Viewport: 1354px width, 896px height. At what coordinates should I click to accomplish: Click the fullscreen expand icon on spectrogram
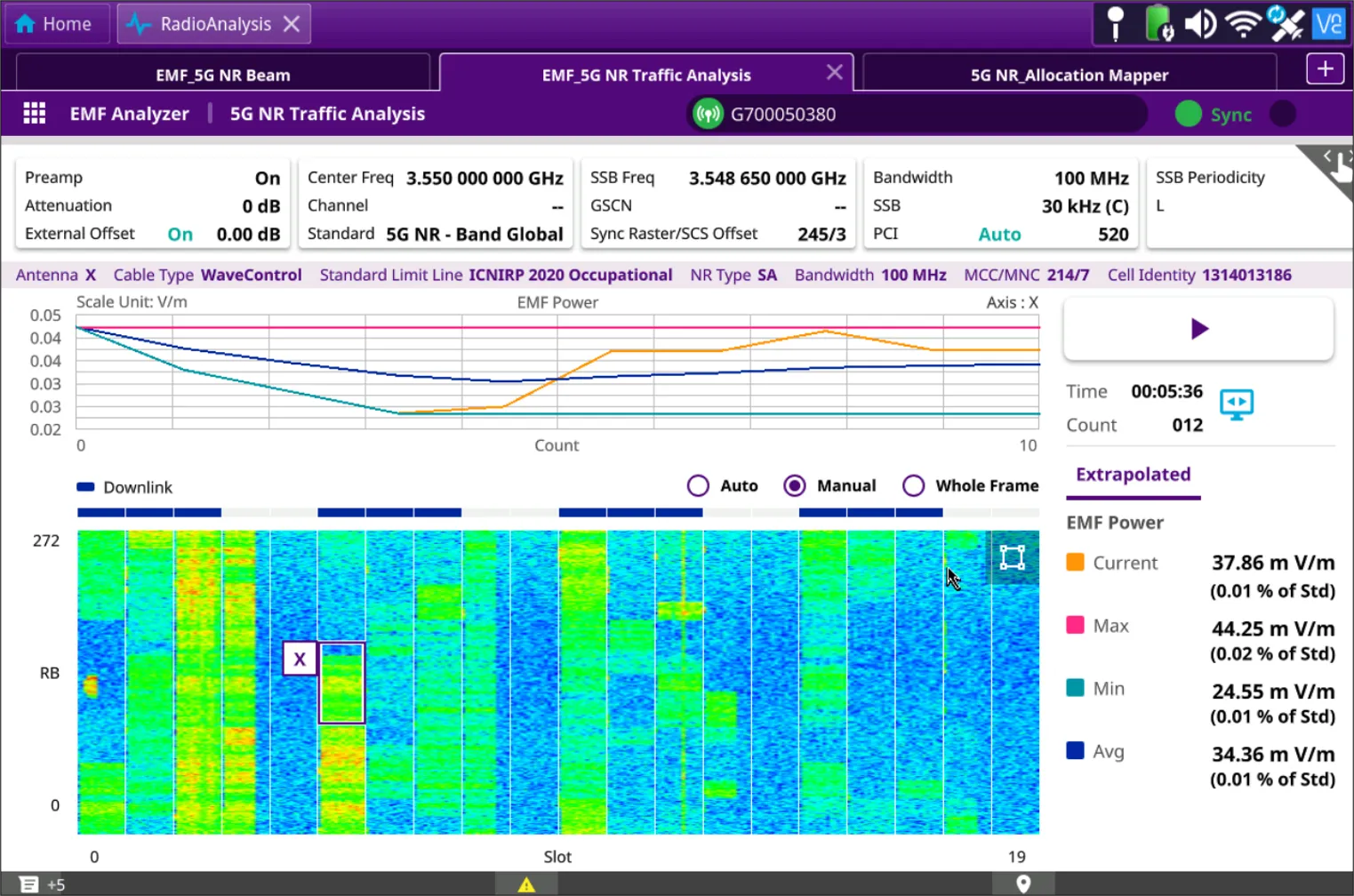1012,557
